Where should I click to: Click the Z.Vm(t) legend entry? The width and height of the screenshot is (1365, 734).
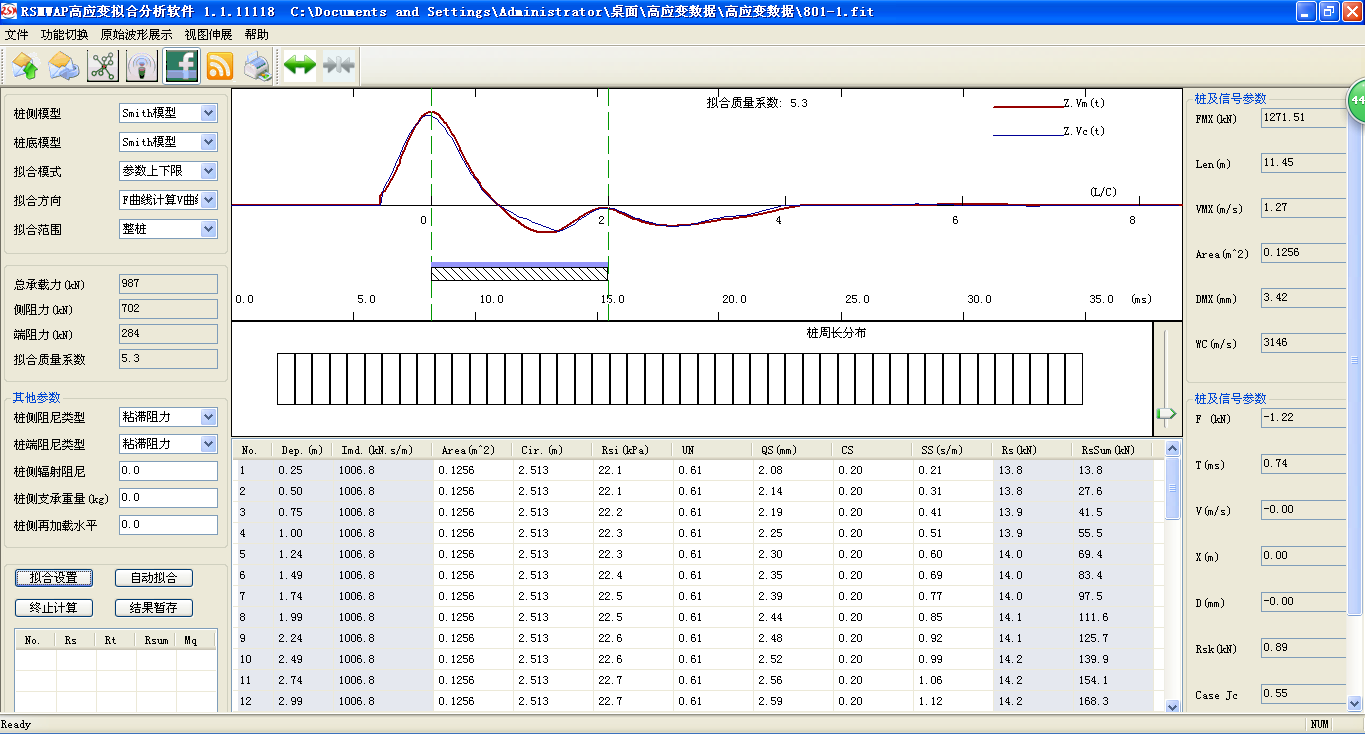[1048, 103]
